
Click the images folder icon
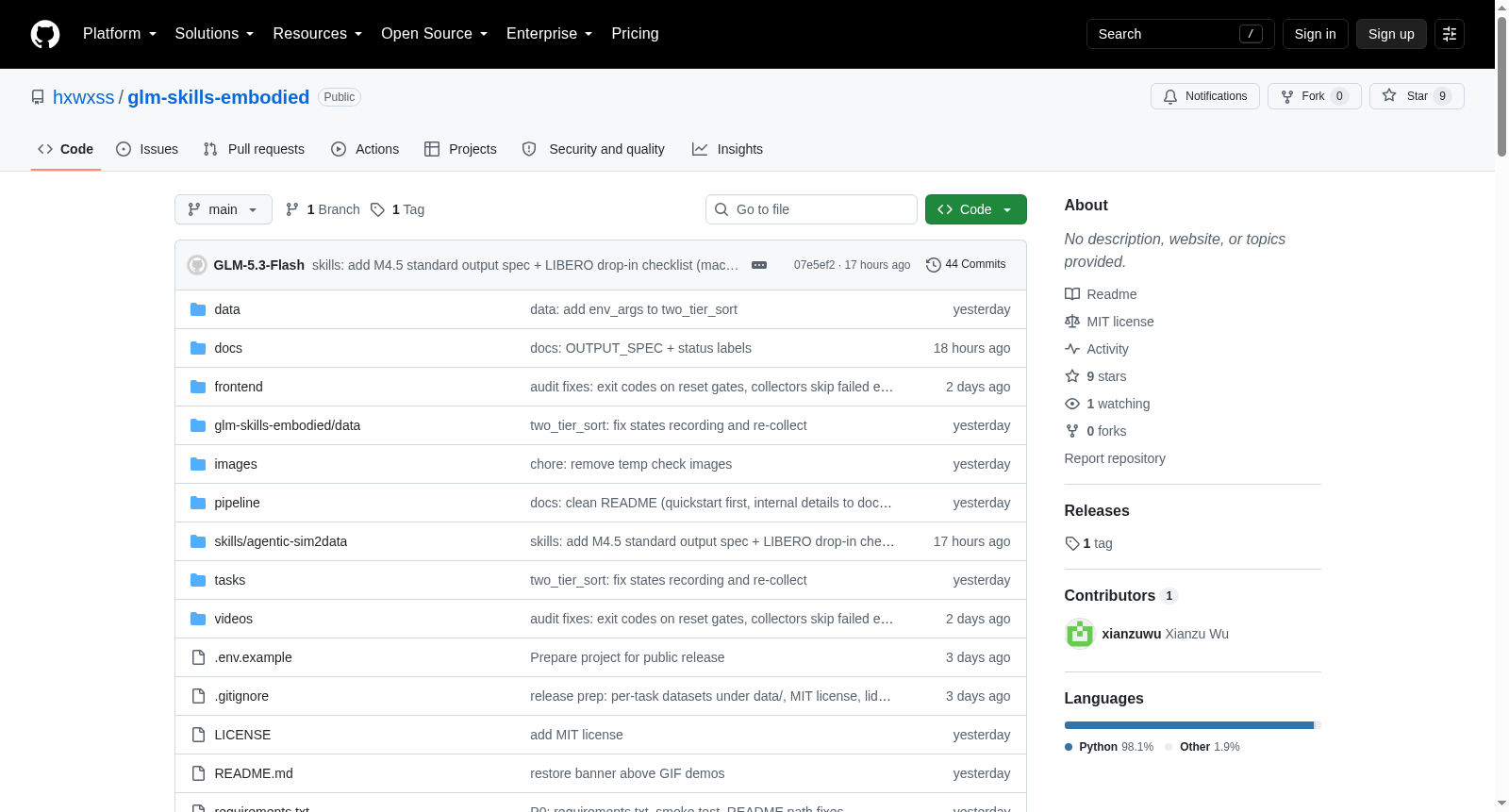(198, 464)
